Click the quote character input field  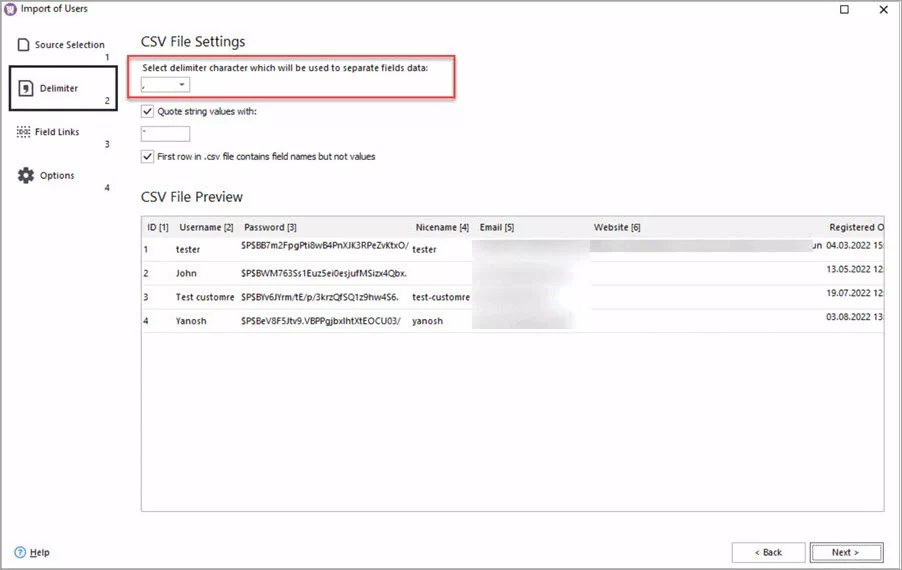pyautogui.click(x=166, y=133)
